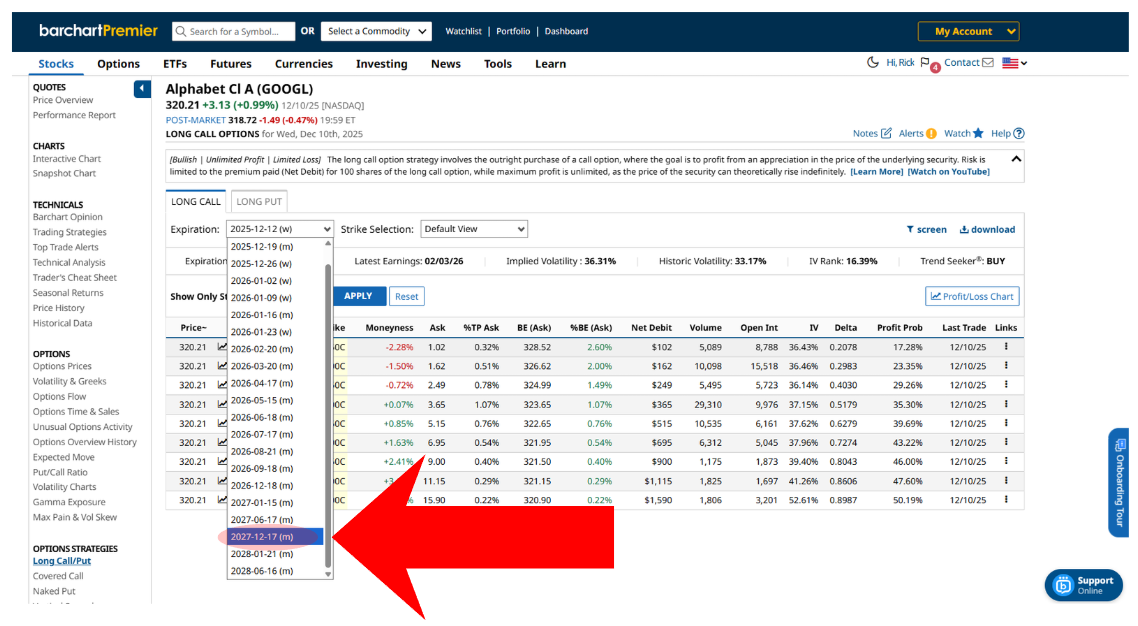Open the notifications flag icon

925,63
